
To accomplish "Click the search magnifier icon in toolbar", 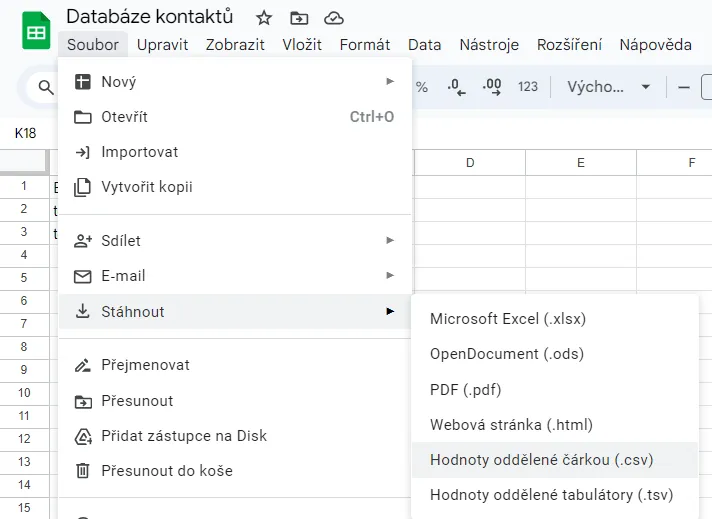I will coord(45,88).
